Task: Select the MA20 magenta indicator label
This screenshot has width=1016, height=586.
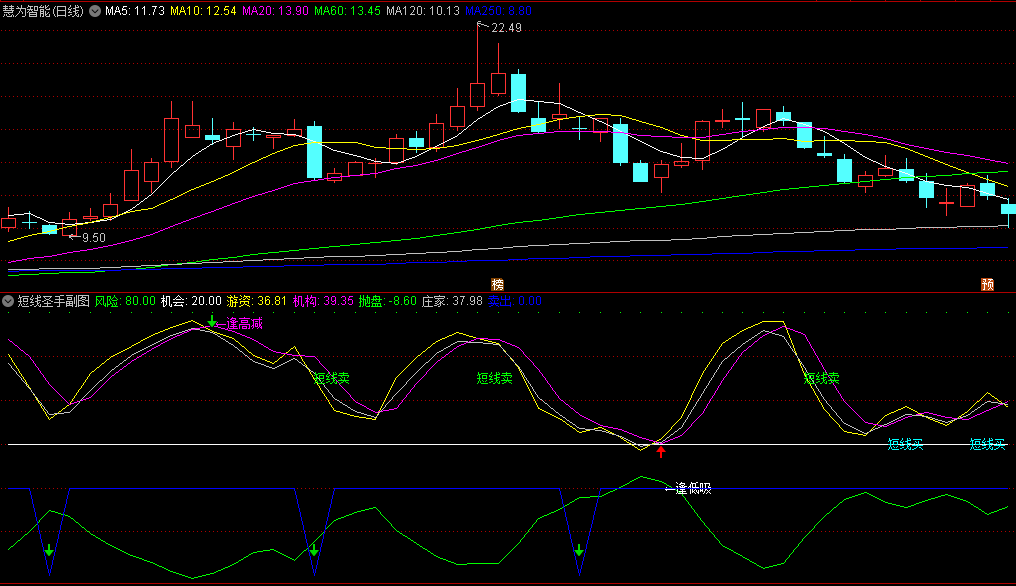Action: (x=275, y=11)
